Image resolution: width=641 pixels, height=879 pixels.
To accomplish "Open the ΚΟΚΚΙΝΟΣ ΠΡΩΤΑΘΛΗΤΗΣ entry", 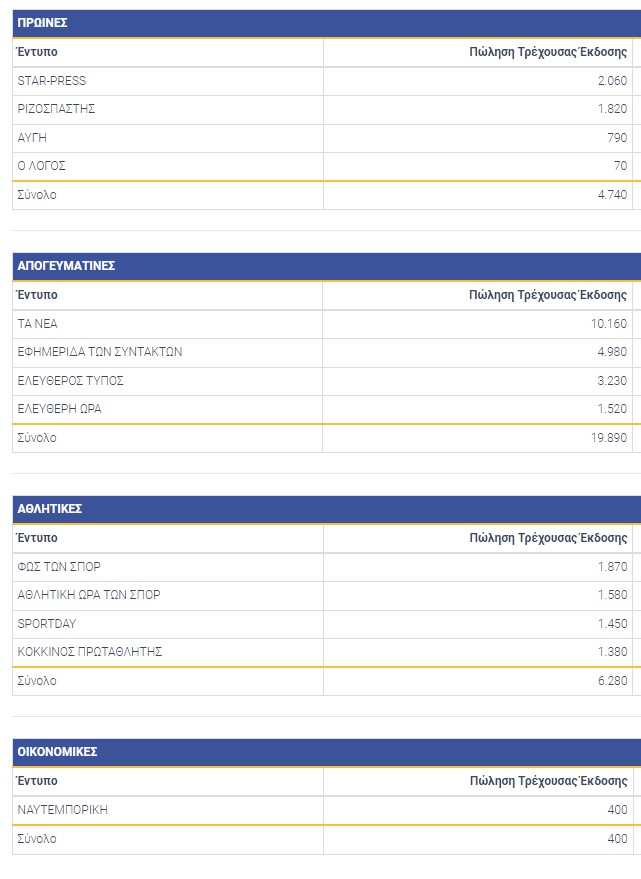I will tap(90, 652).
